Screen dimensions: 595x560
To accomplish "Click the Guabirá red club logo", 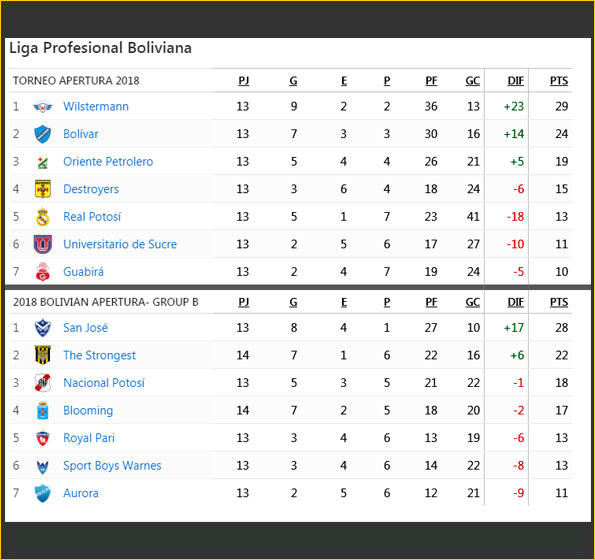I will 43,272.
